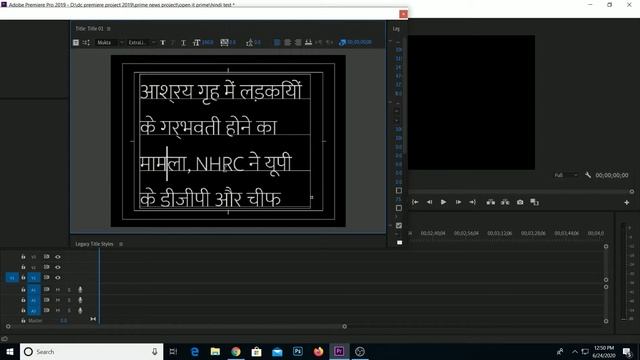Click the leading icon in title toolbar
This screenshot has height=360, width=640.
(249, 42)
